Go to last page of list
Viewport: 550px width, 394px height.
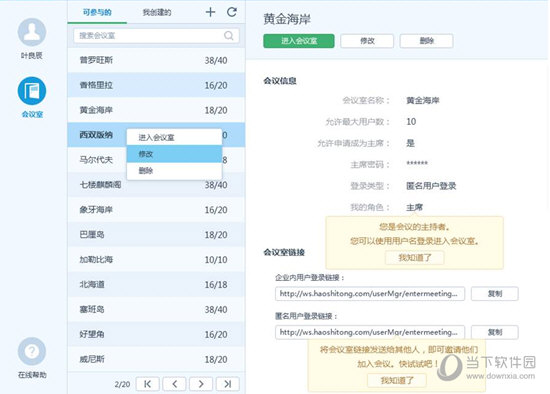click(x=228, y=384)
